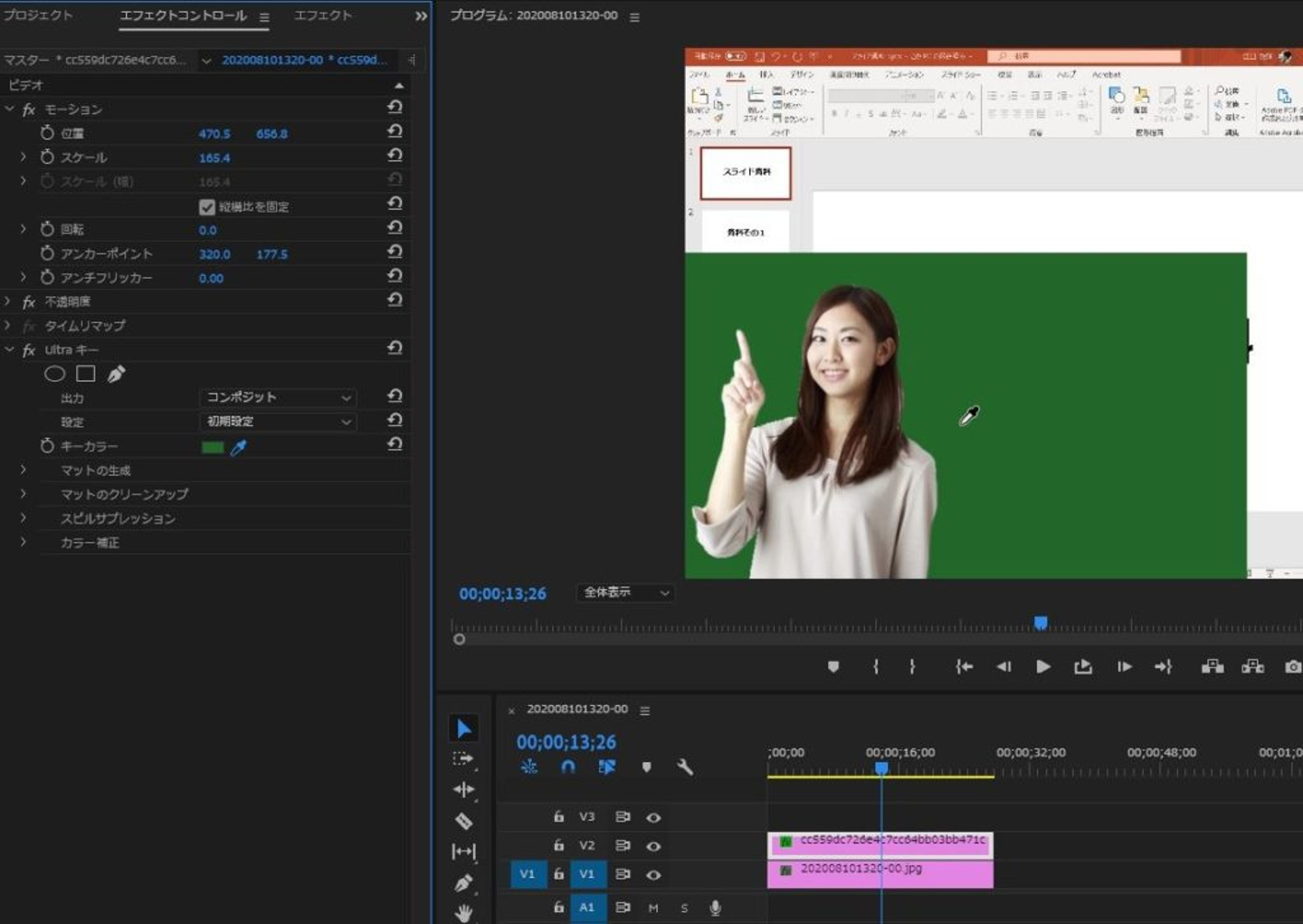Select the Hand tool
Screen dimensions: 1303x924
pos(463,912)
